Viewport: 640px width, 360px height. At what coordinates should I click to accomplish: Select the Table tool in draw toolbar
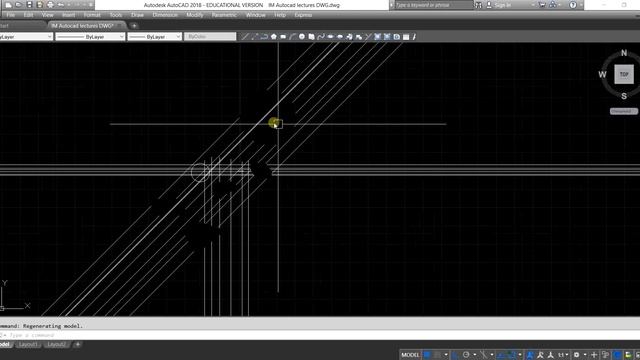tap(406, 37)
